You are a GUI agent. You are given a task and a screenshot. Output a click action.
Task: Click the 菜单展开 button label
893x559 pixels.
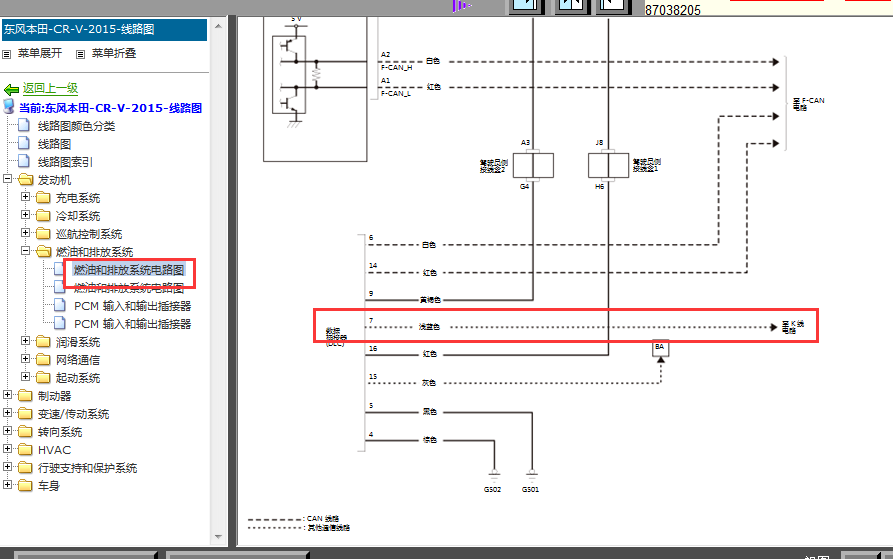pyautogui.click(x=40, y=53)
